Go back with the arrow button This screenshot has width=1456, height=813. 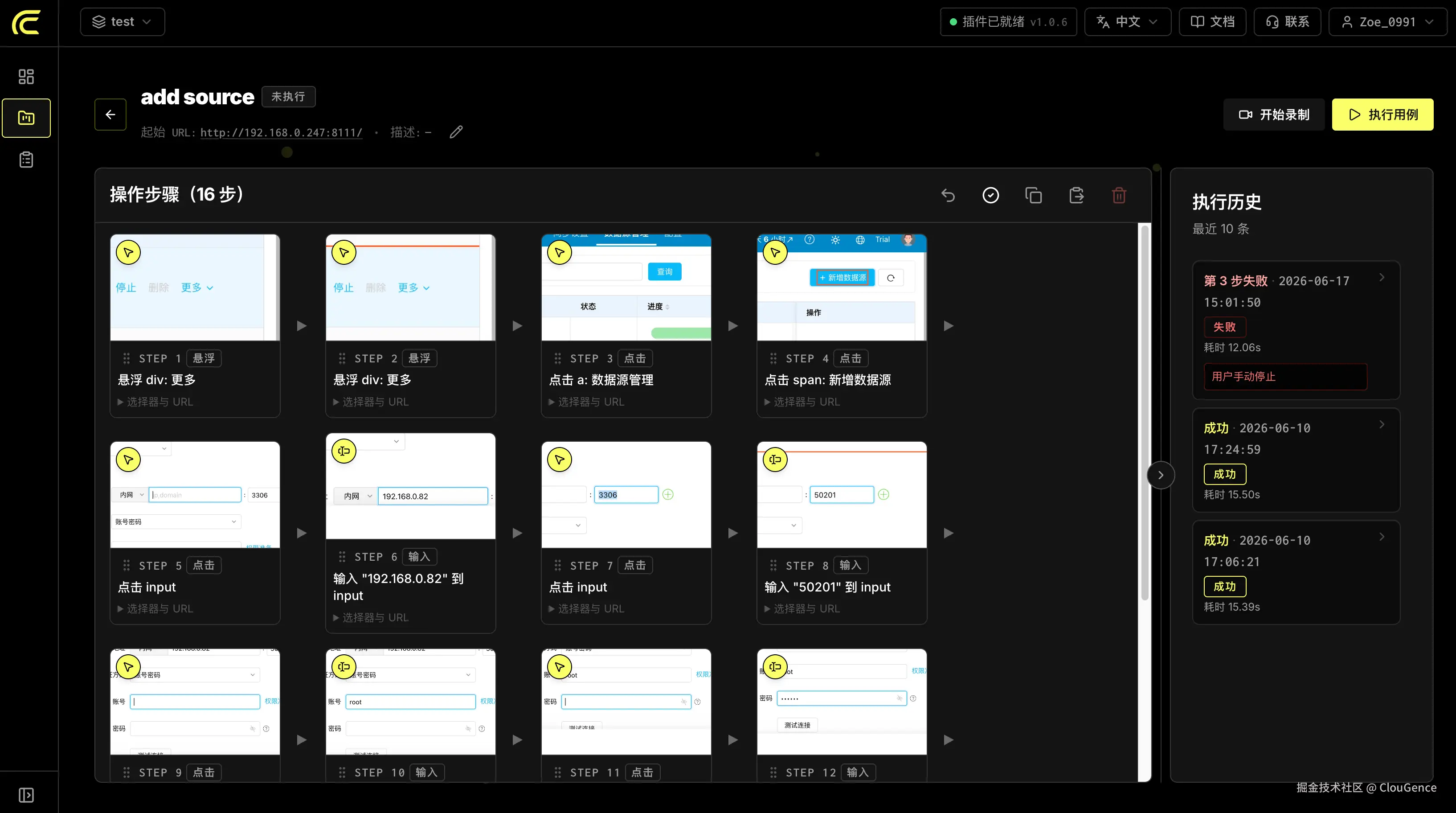click(110, 114)
